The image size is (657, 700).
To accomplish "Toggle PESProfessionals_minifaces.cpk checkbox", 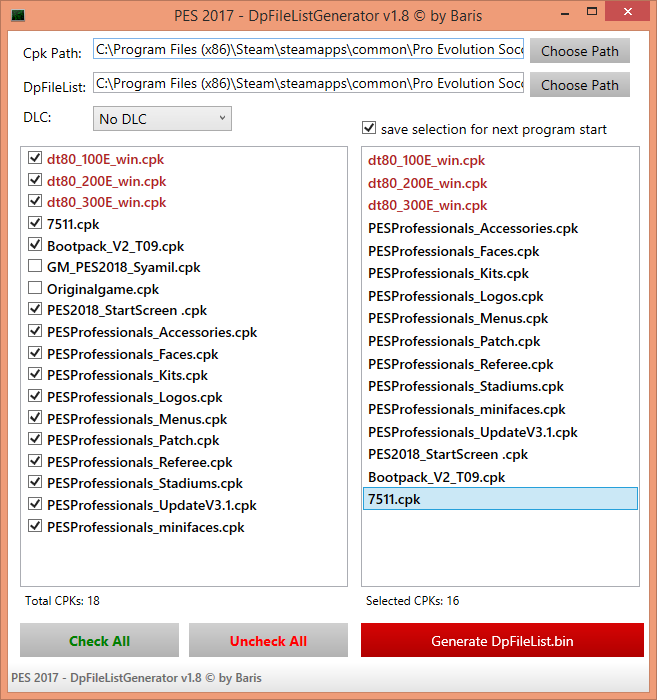I will click(x=35, y=525).
